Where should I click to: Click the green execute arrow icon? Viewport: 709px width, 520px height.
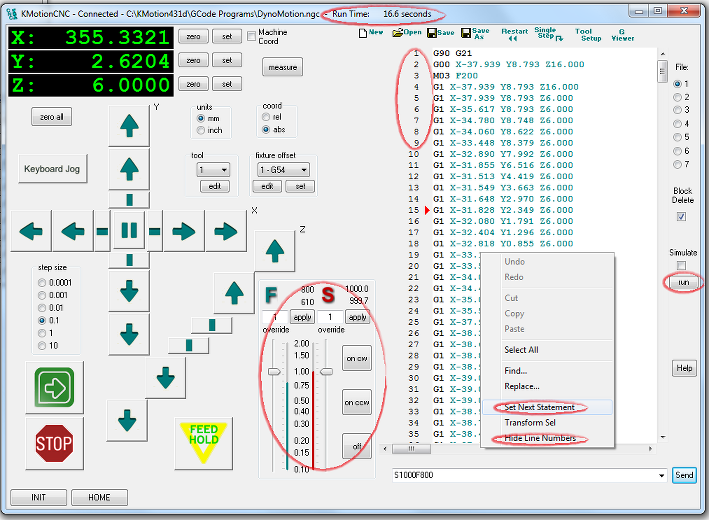click(x=54, y=386)
